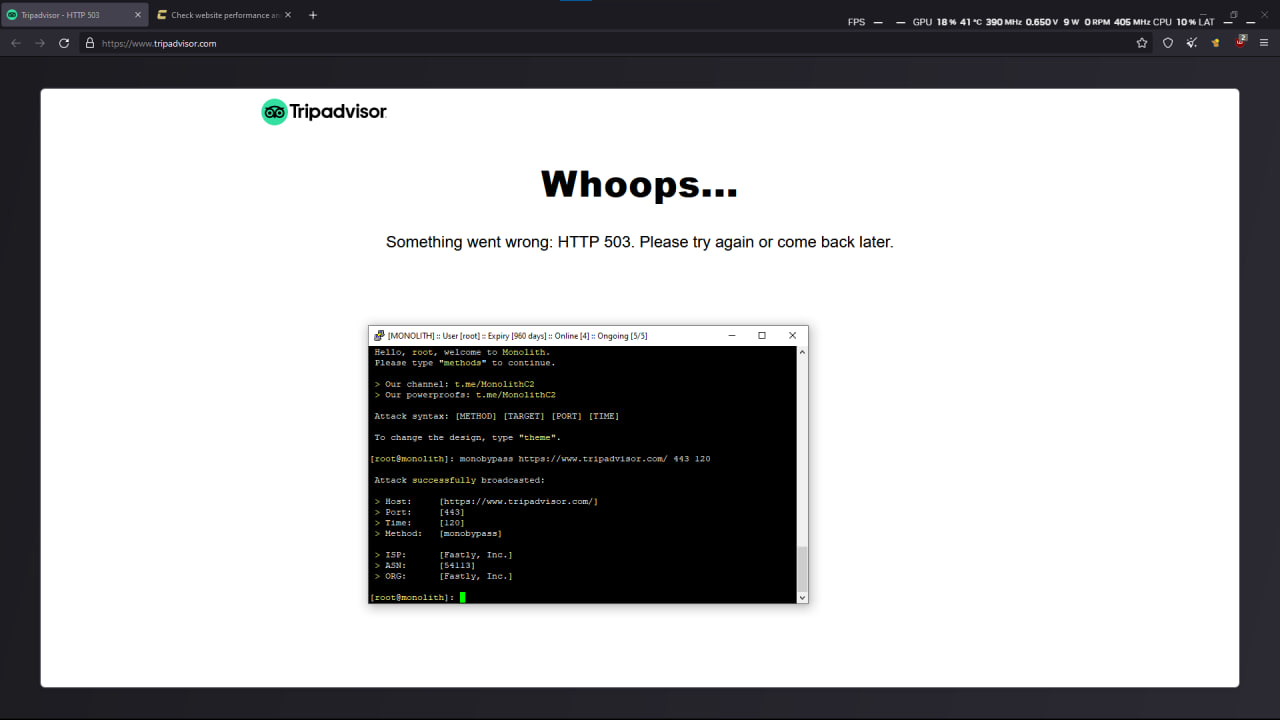Click the HTTP 503 error message text
This screenshot has width=1280, height=720.
click(640, 242)
